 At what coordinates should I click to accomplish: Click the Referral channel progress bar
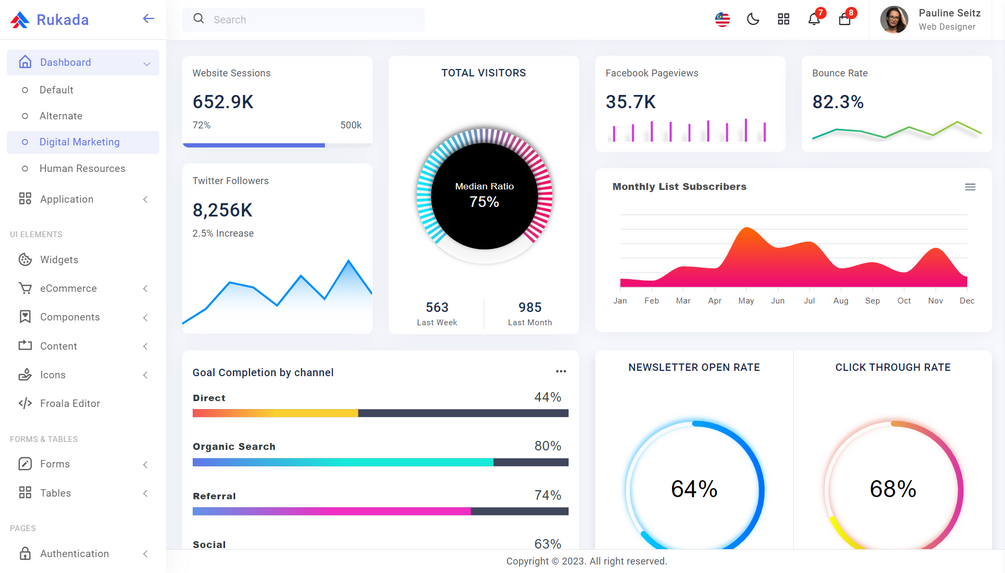click(x=381, y=511)
